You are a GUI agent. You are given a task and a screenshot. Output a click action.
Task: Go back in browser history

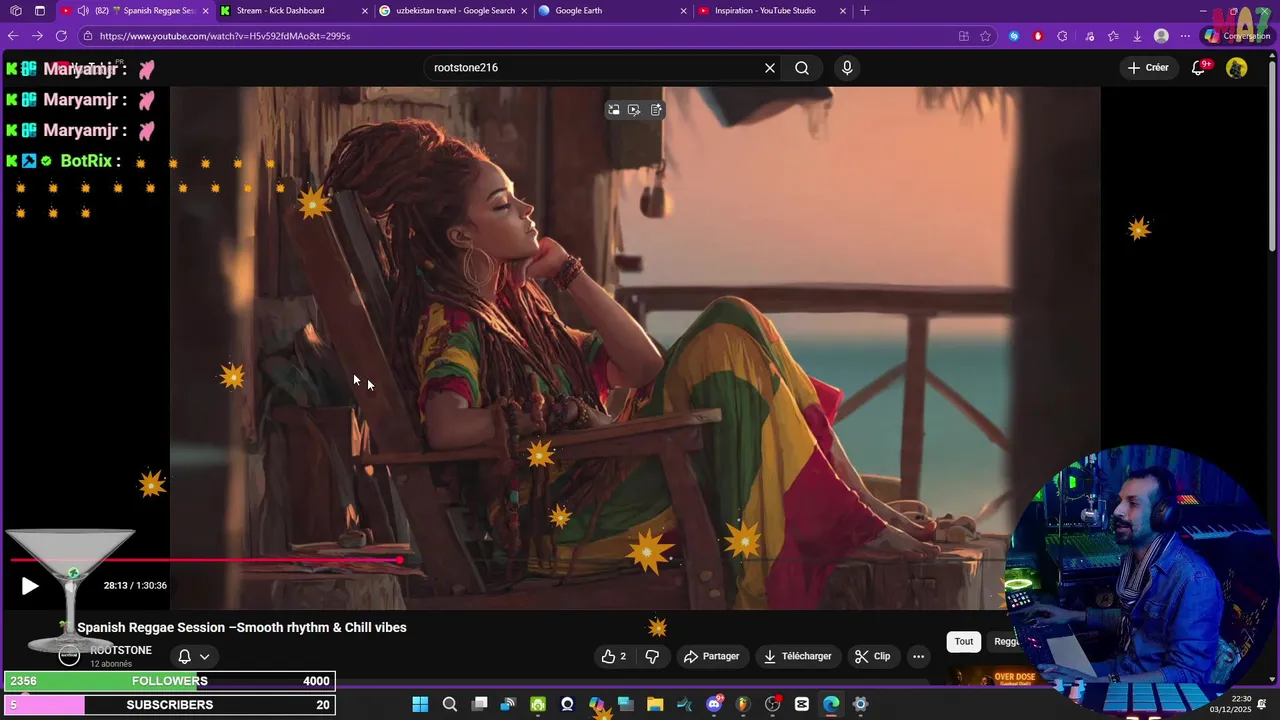[13, 36]
